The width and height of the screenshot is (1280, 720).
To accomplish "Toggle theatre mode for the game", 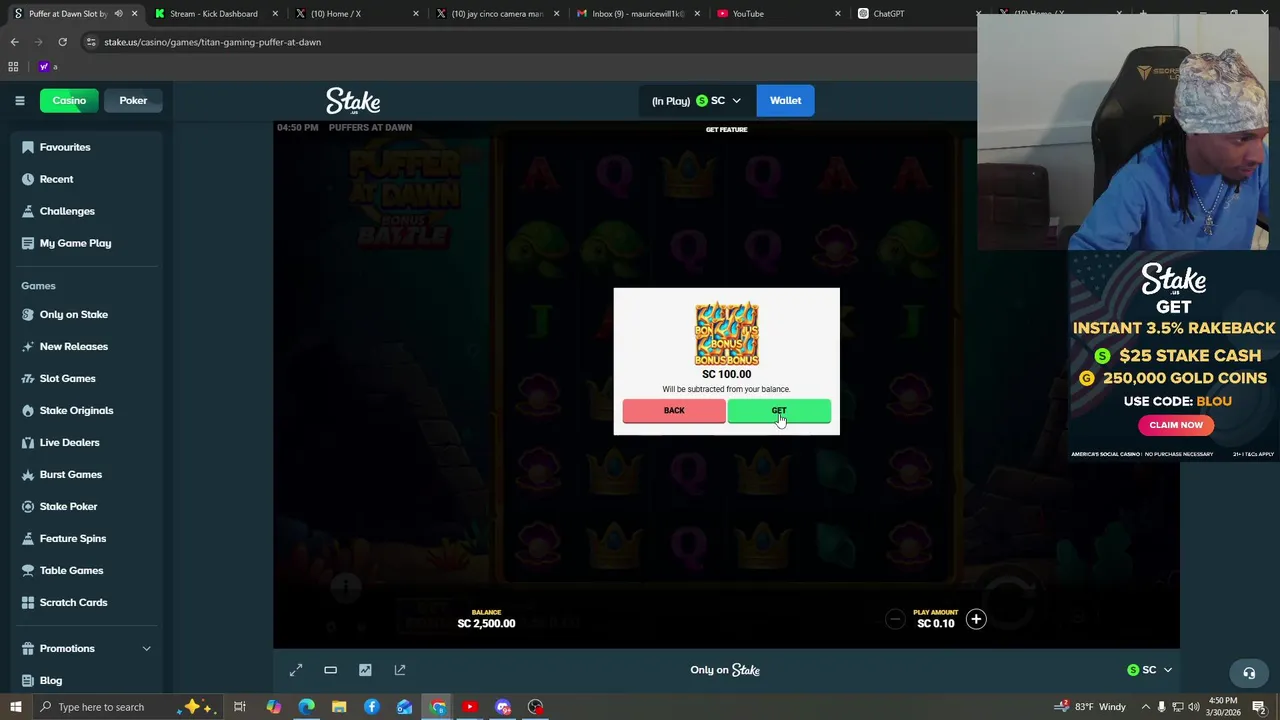I will click(330, 670).
